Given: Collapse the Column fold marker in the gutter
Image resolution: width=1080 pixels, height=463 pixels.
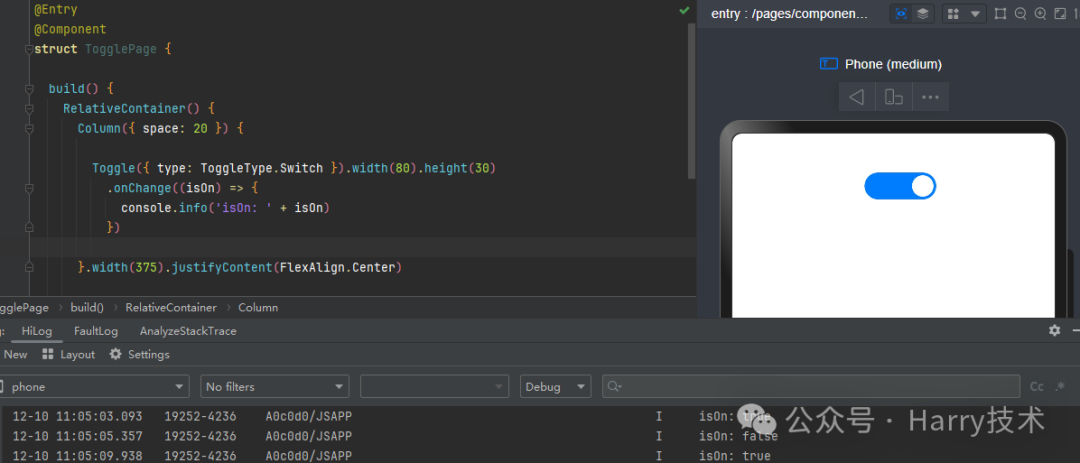Looking at the screenshot, I should click(29, 129).
